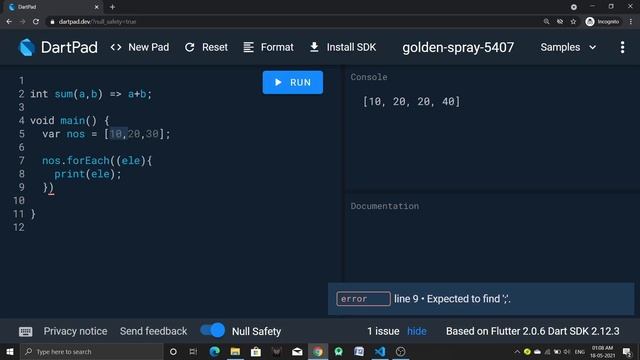Click line number 11 in the gutter
The image size is (640, 360).
(19, 214)
